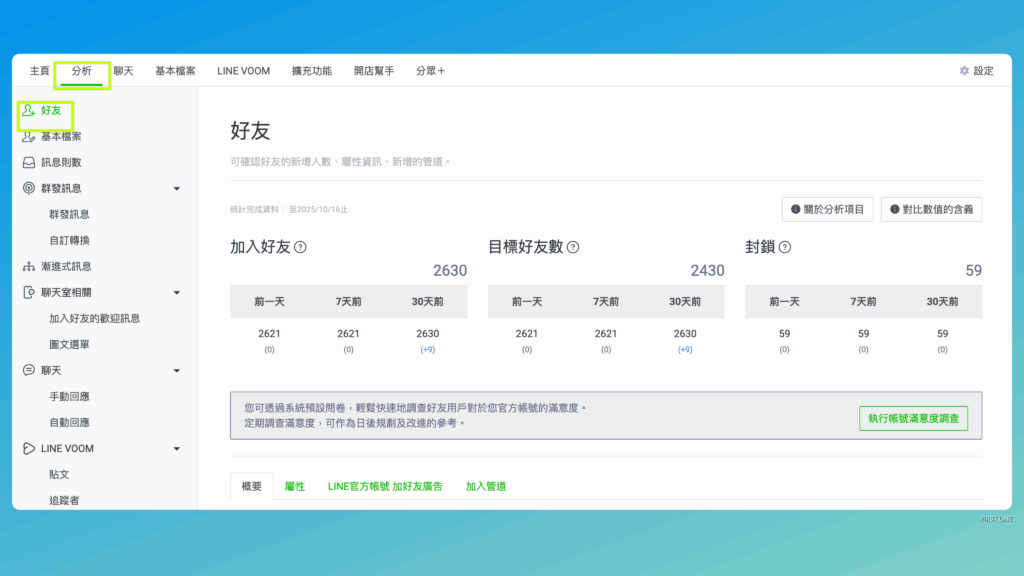Click the 執行帳號滿意度調查 button
This screenshot has width=1024, height=576.
point(913,418)
